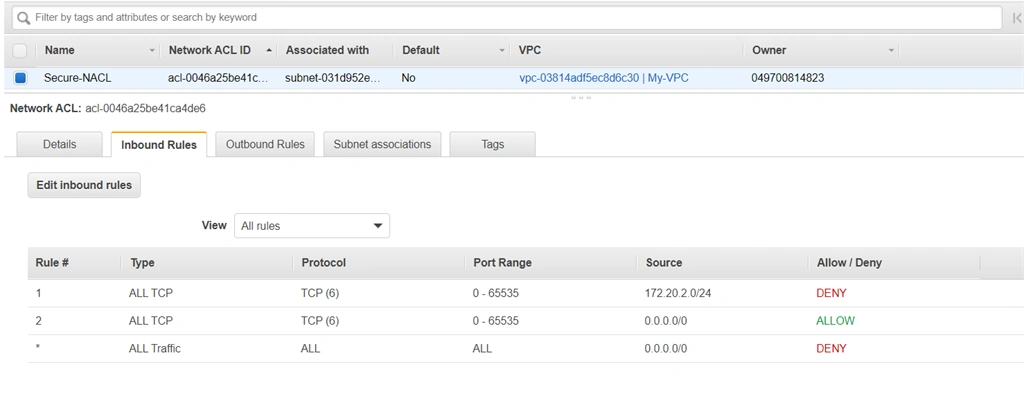1024x396 pixels.
Task: Click the Allow / Deny column header
Action: point(849,263)
